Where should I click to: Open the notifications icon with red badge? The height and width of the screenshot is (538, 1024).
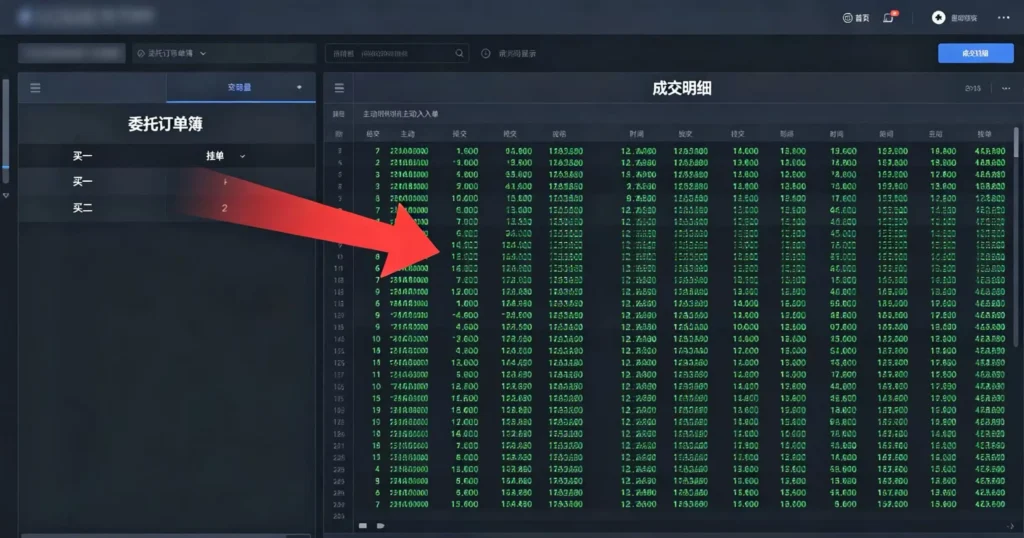(x=889, y=18)
